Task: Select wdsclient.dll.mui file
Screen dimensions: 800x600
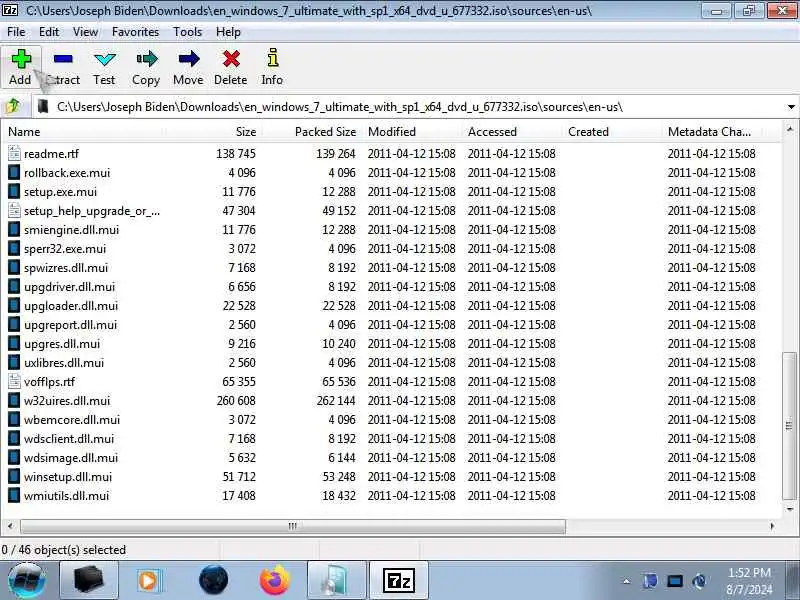Action: (x=69, y=439)
